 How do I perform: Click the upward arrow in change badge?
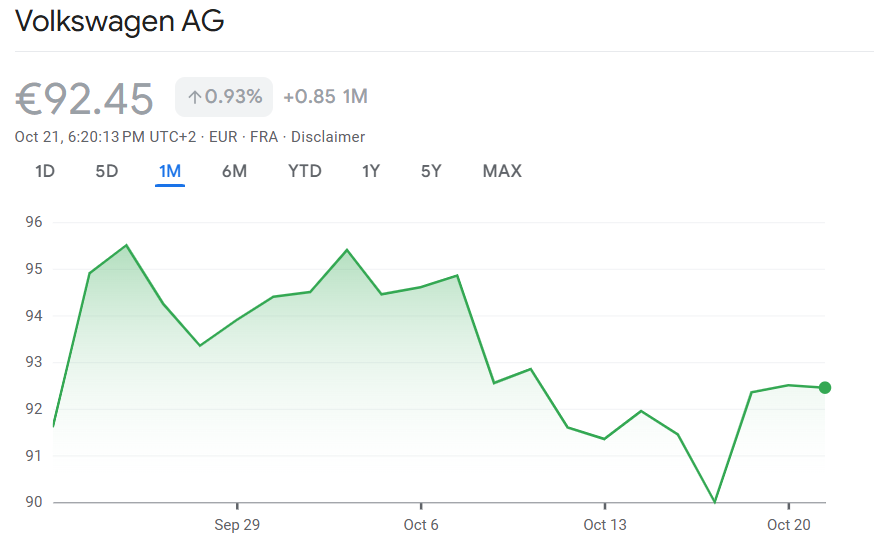click(x=195, y=97)
